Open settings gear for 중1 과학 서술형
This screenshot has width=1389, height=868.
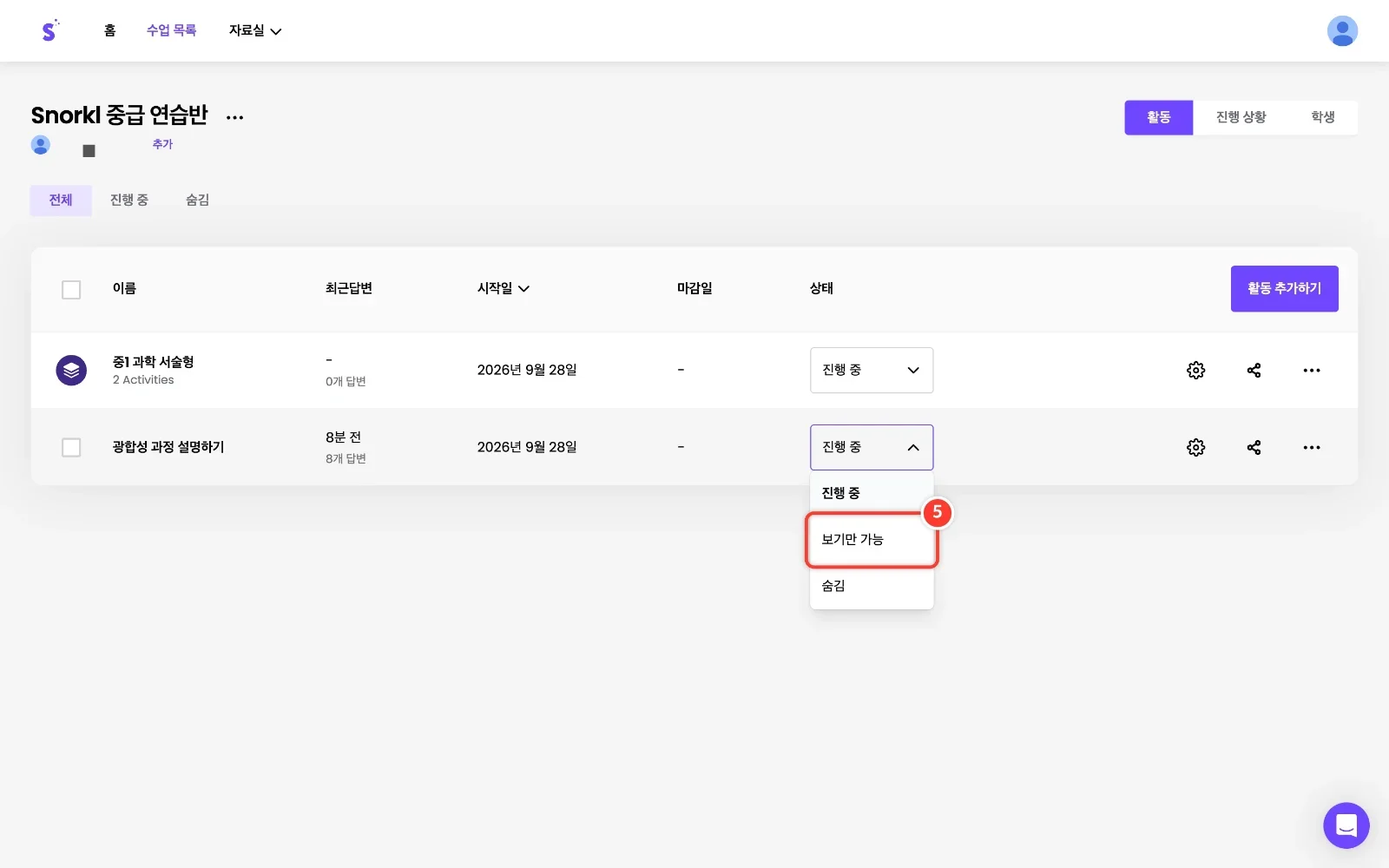pos(1195,371)
